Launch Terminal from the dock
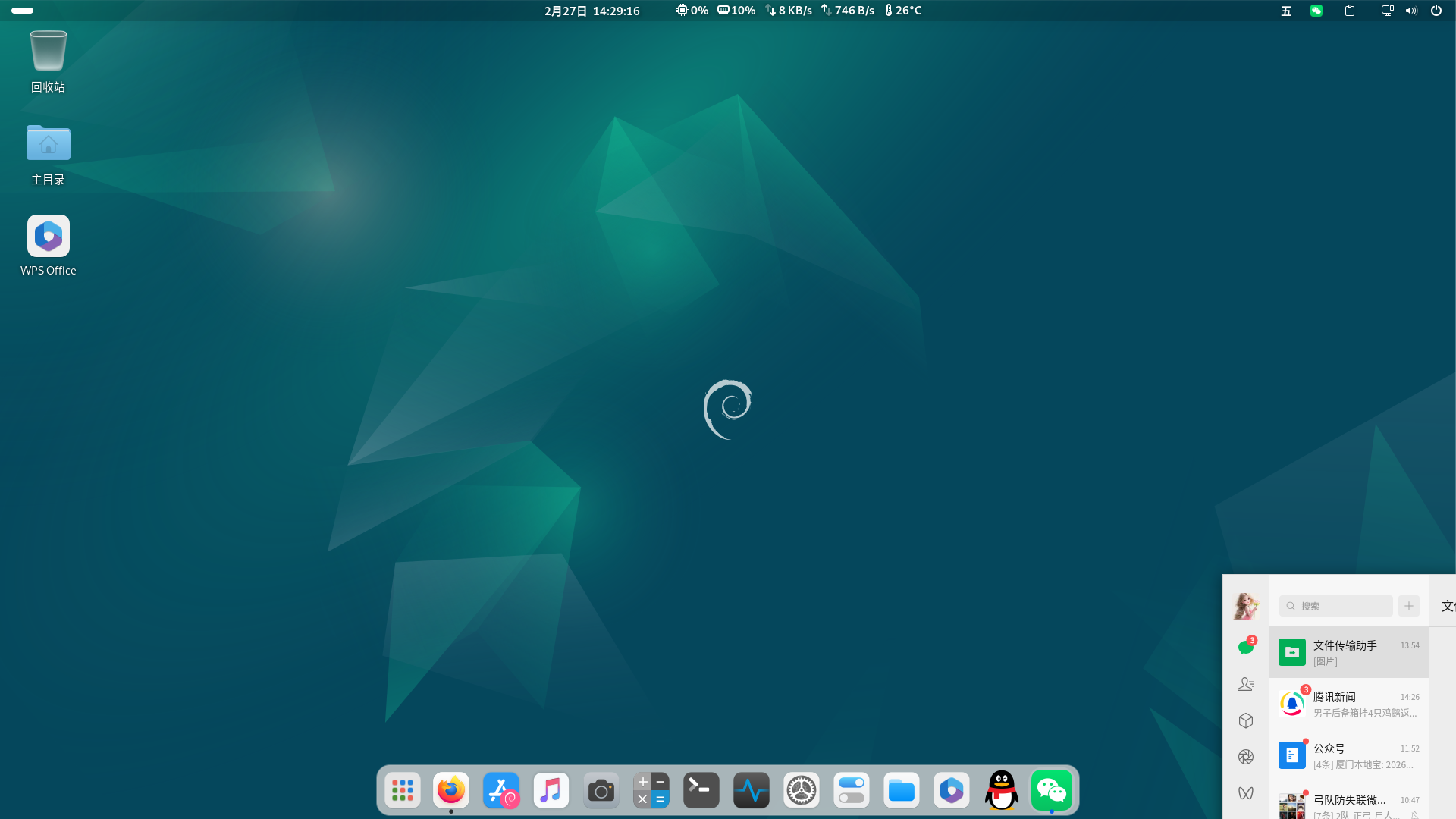1456x819 pixels. (x=701, y=790)
